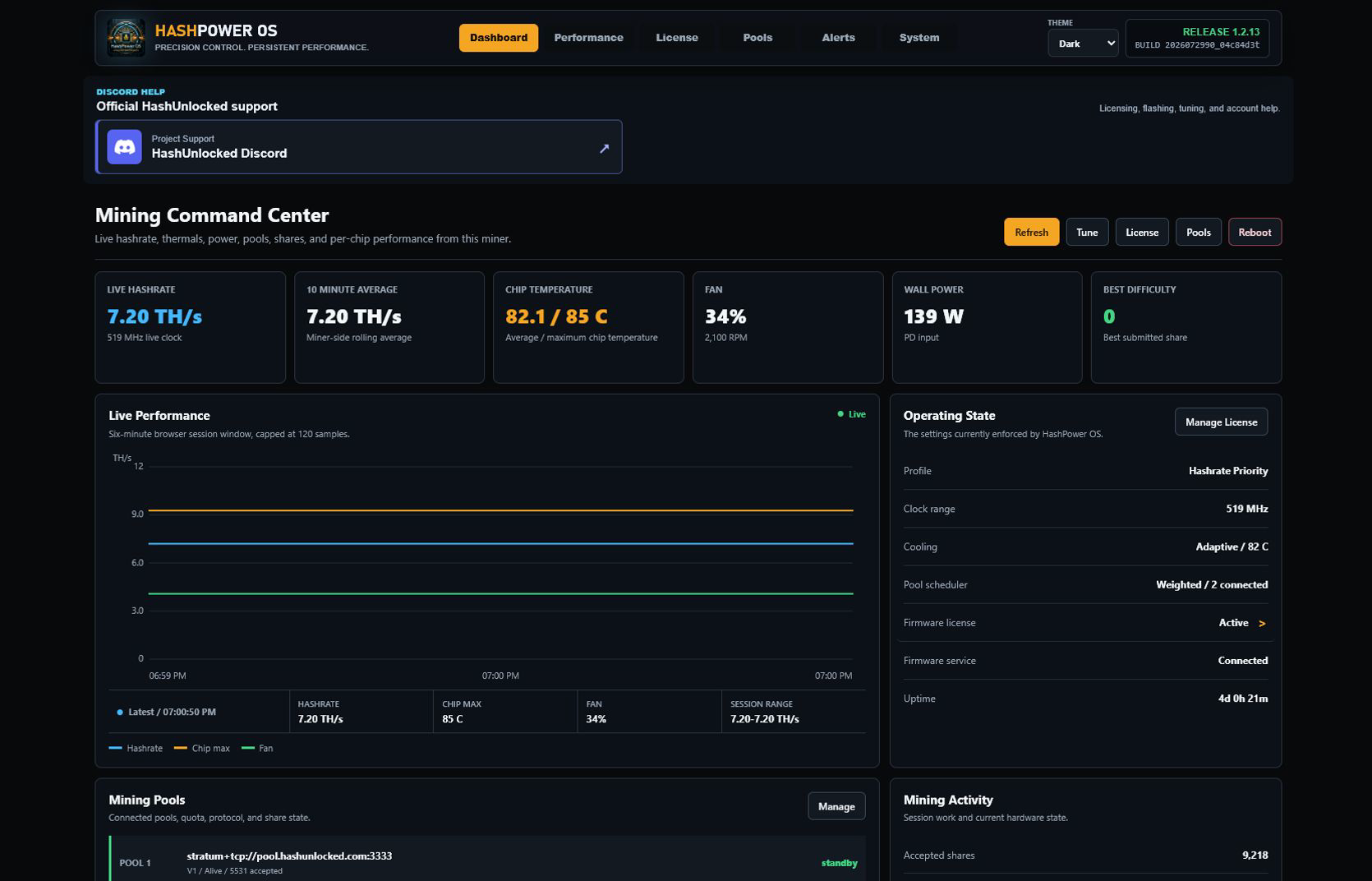Click Pool scheduler Weighted / 2 connected value

1212,584
